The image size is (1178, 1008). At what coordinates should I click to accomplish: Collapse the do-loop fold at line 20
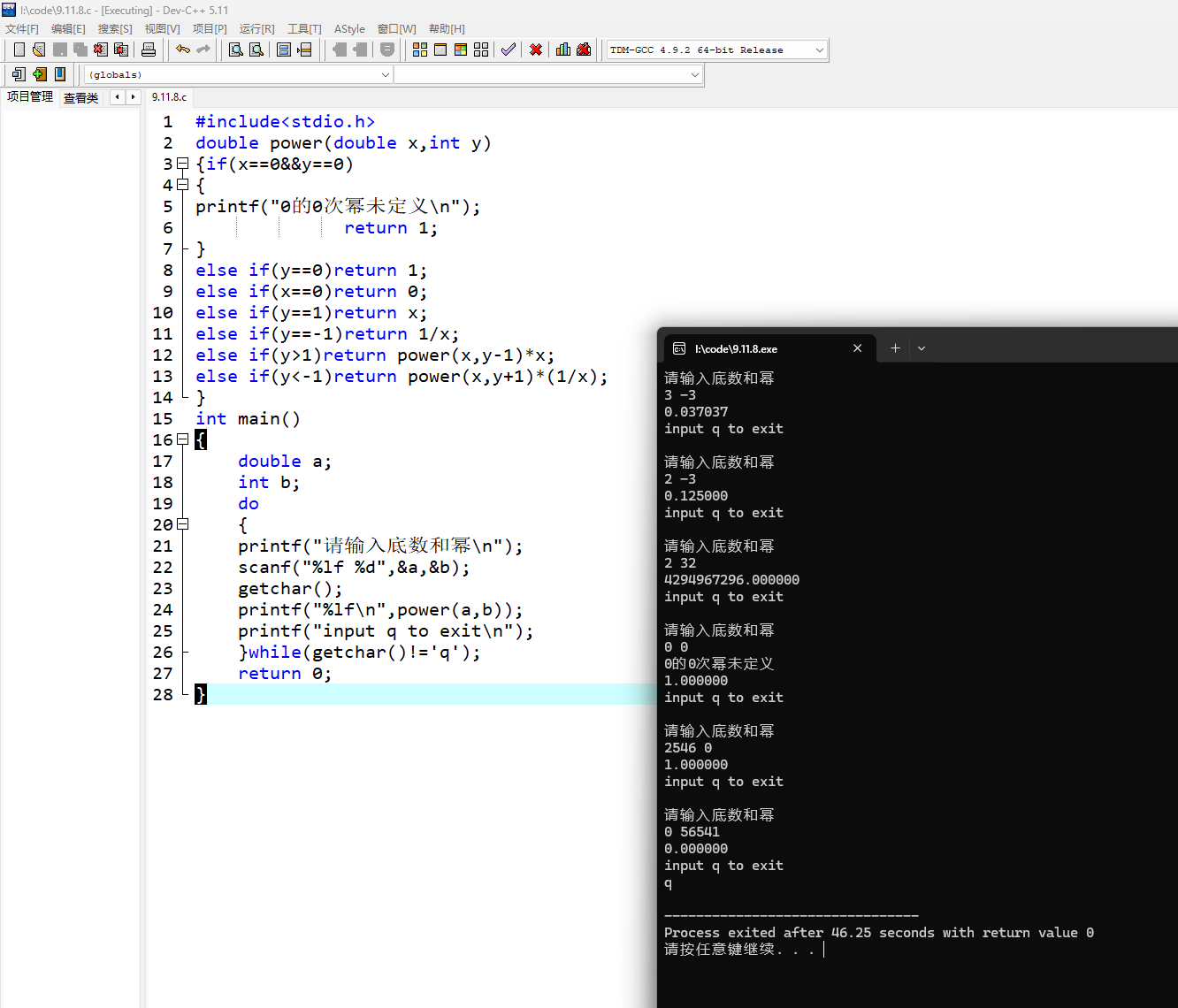(182, 524)
